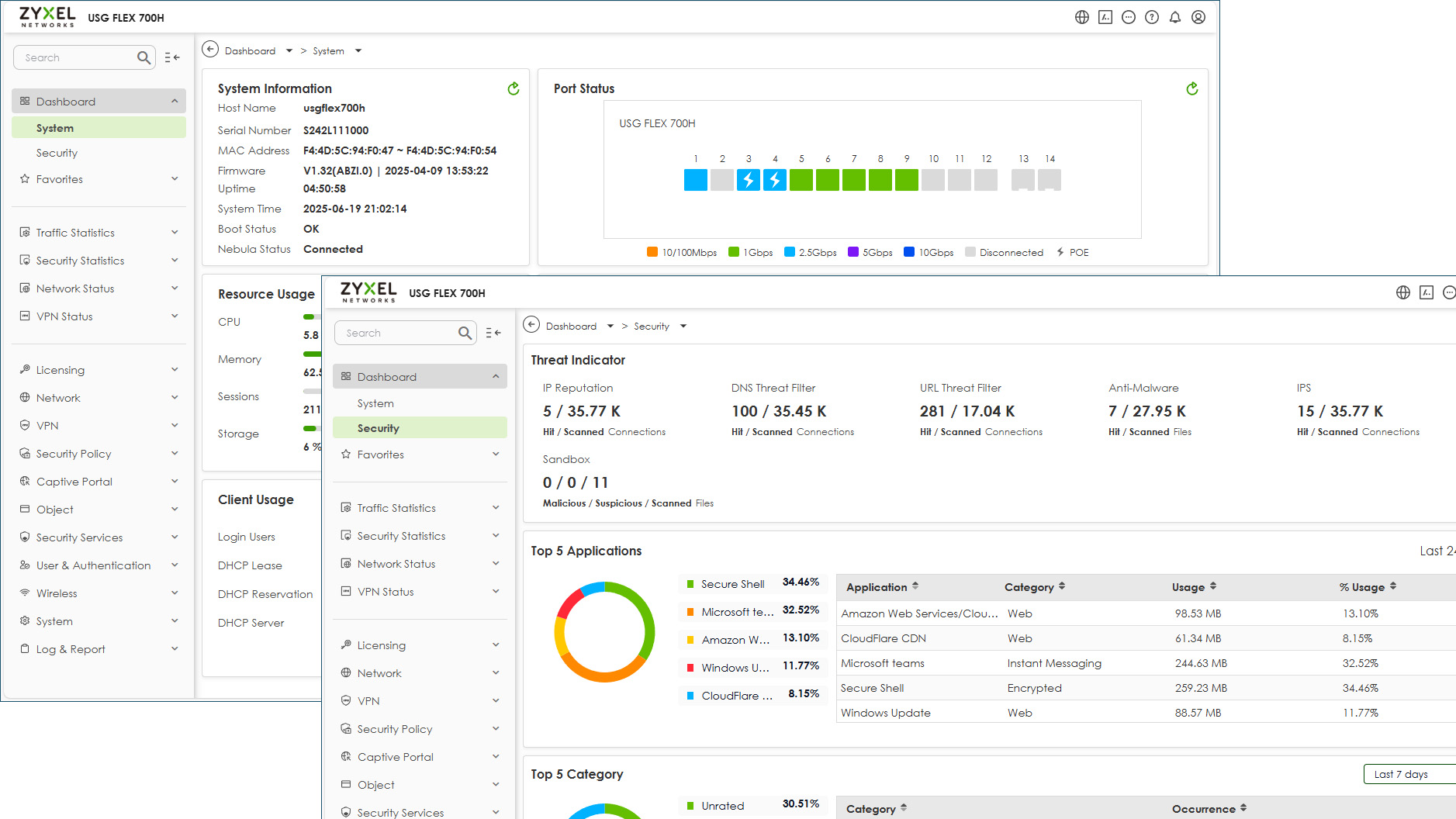Image resolution: width=1456 pixels, height=819 pixels.
Task: Click the Secure Shell row in applications table
Action: [1146, 688]
